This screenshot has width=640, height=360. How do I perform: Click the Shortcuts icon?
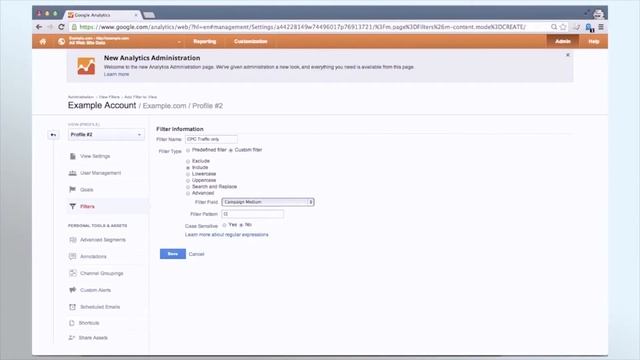pyautogui.click(x=72, y=323)
